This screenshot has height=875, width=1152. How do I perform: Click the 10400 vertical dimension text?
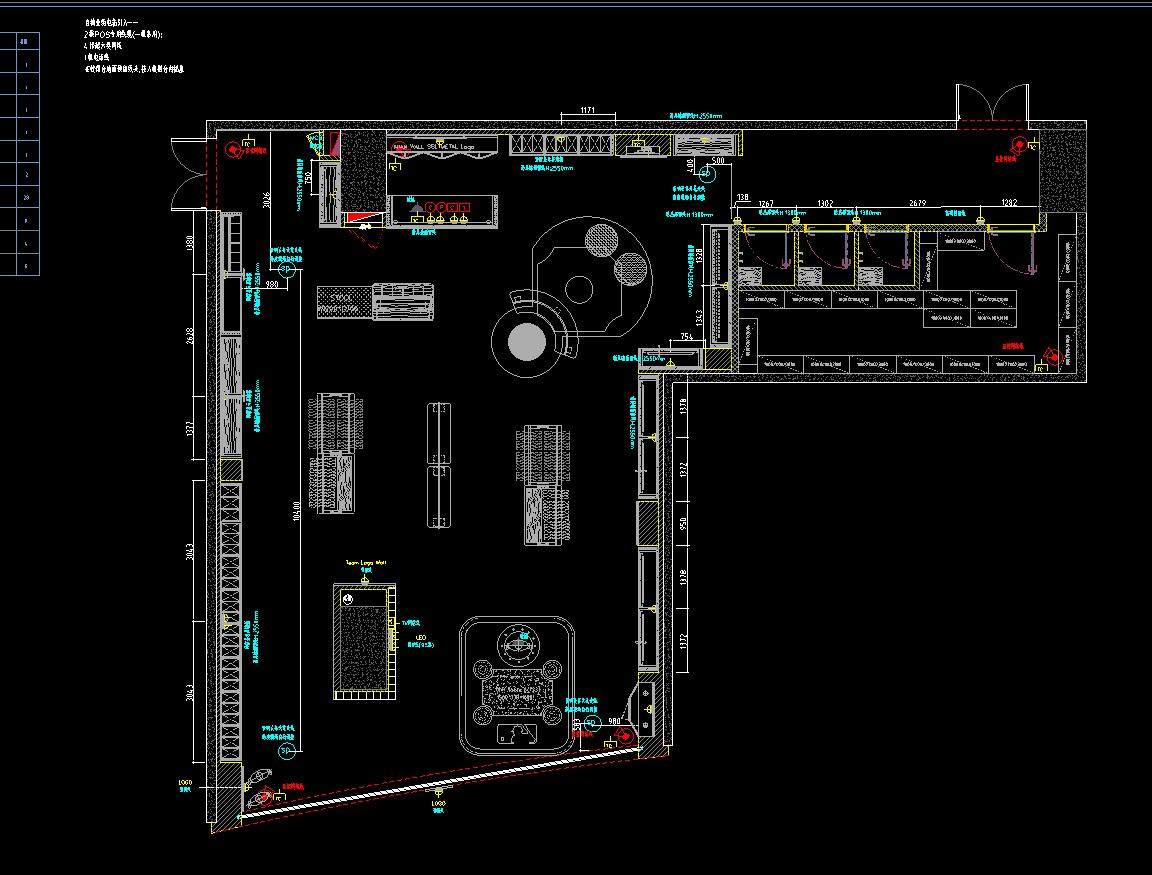[296, 512]
